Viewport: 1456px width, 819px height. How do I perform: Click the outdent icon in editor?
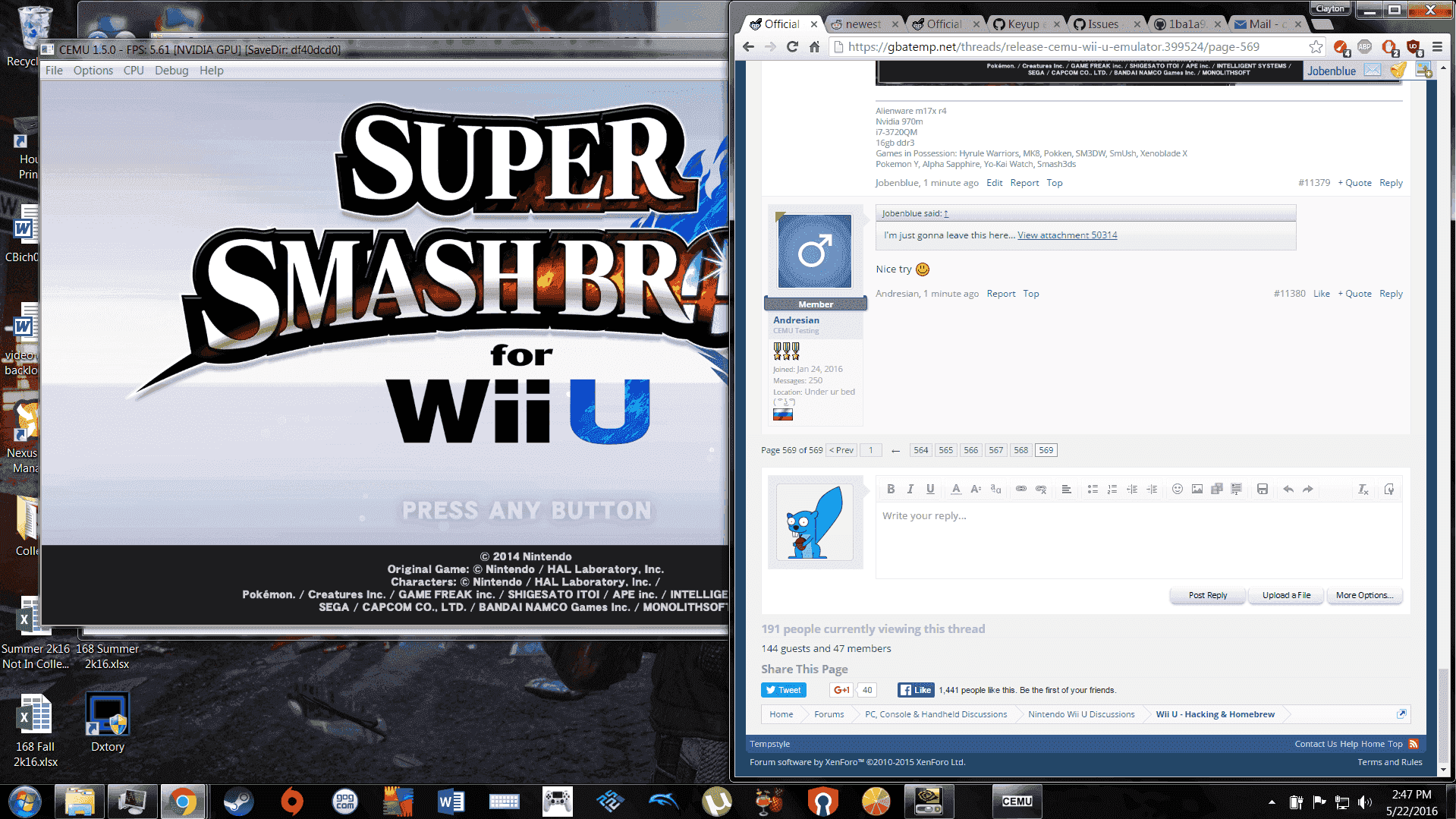tap(1132, 490)
